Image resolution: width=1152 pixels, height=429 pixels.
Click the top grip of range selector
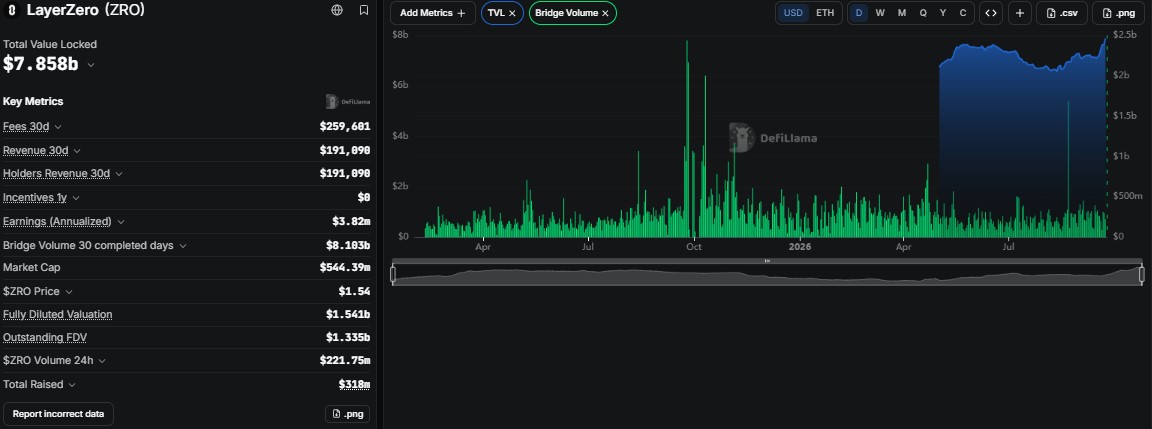coord(767,261)
